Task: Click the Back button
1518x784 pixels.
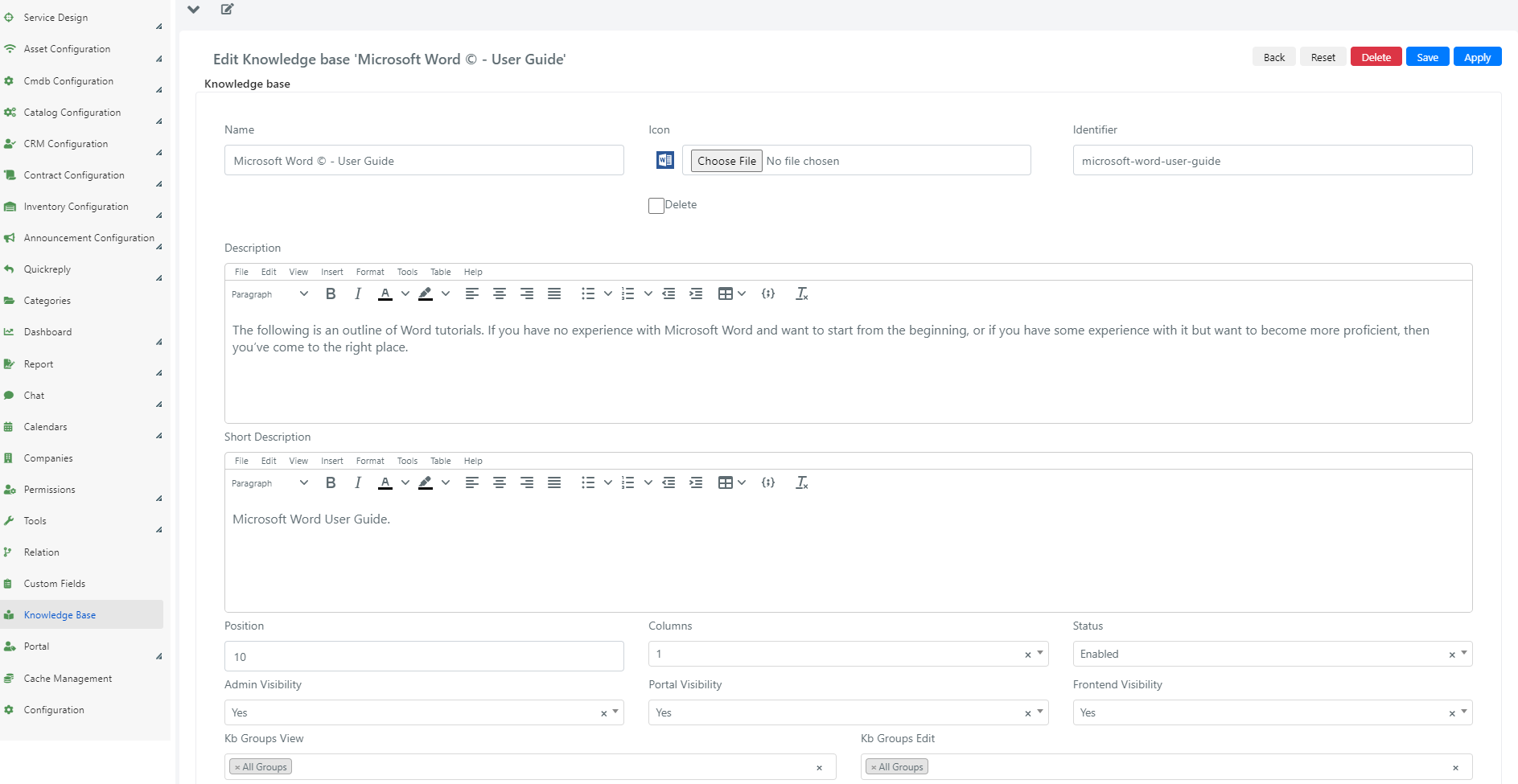Action: pyautogui.click(x=1274, y=57)
